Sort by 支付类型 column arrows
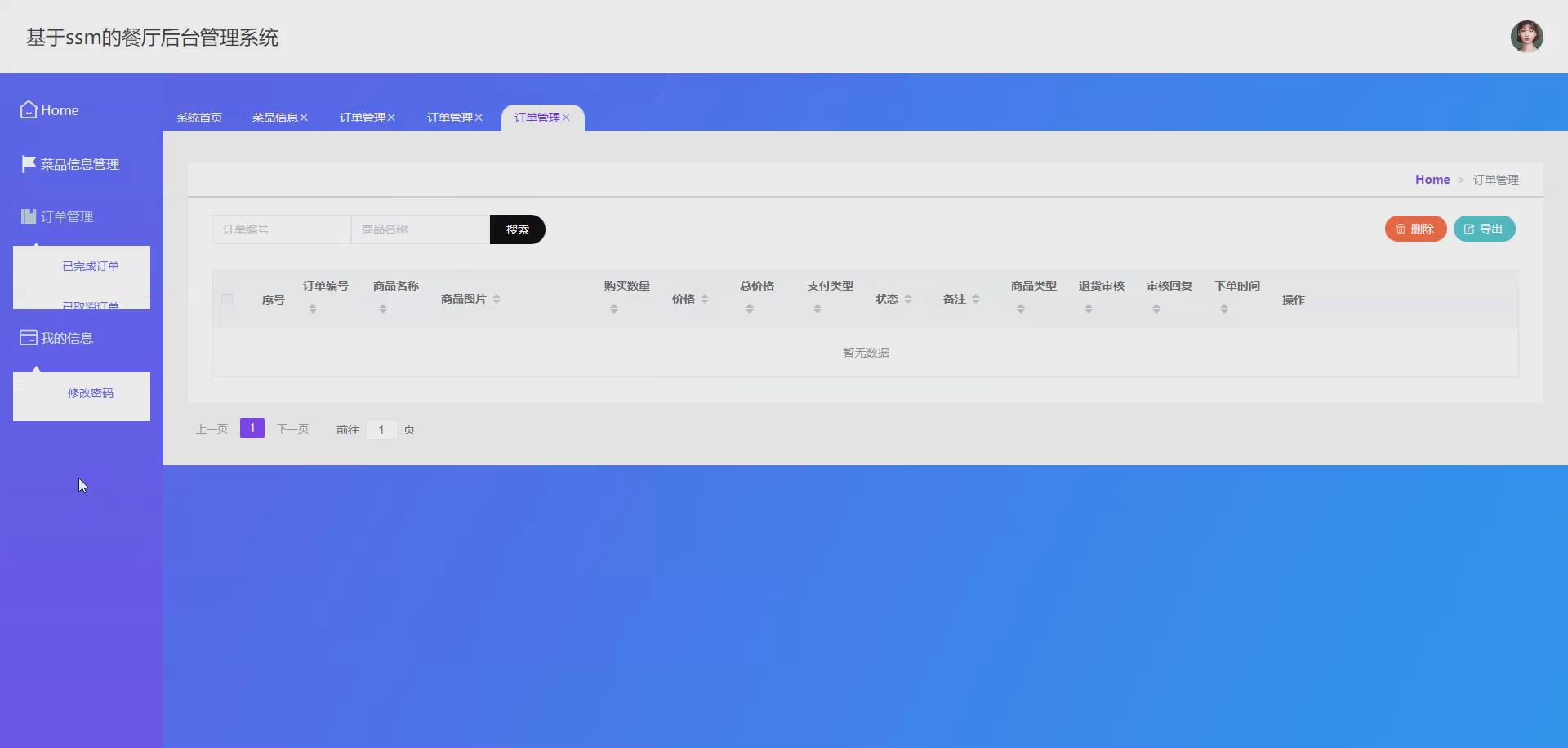The image size is (1568, 748). (x=817, y=309)
